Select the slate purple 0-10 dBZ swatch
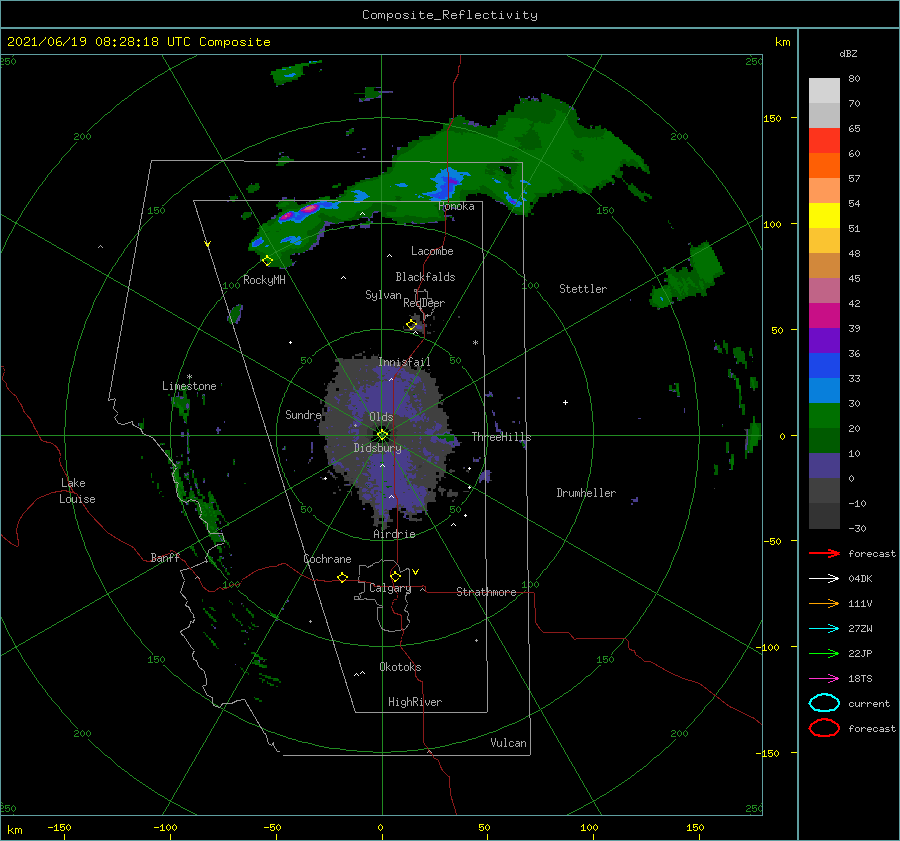 824,465
